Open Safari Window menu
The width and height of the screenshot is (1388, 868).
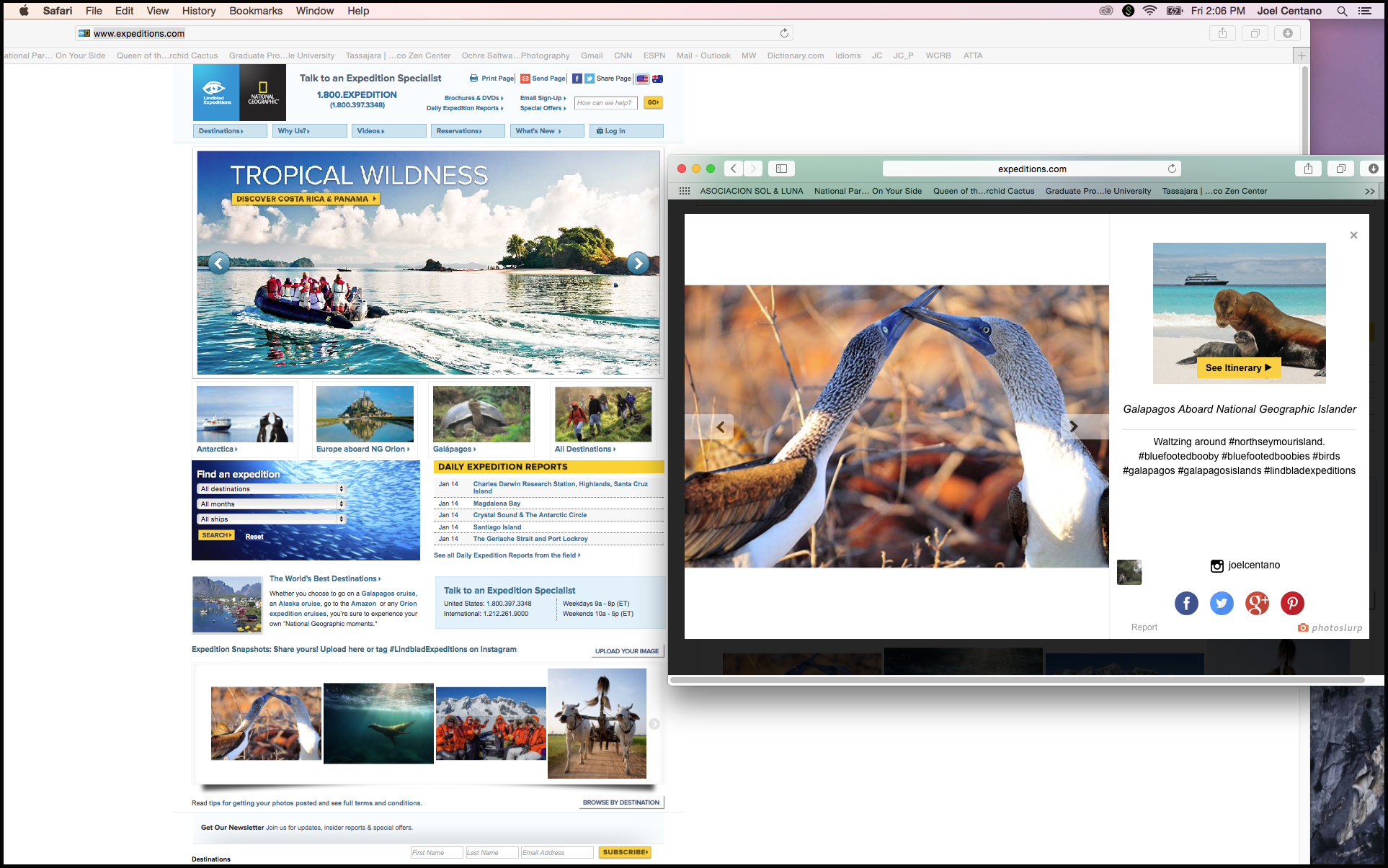coord(315,11)
